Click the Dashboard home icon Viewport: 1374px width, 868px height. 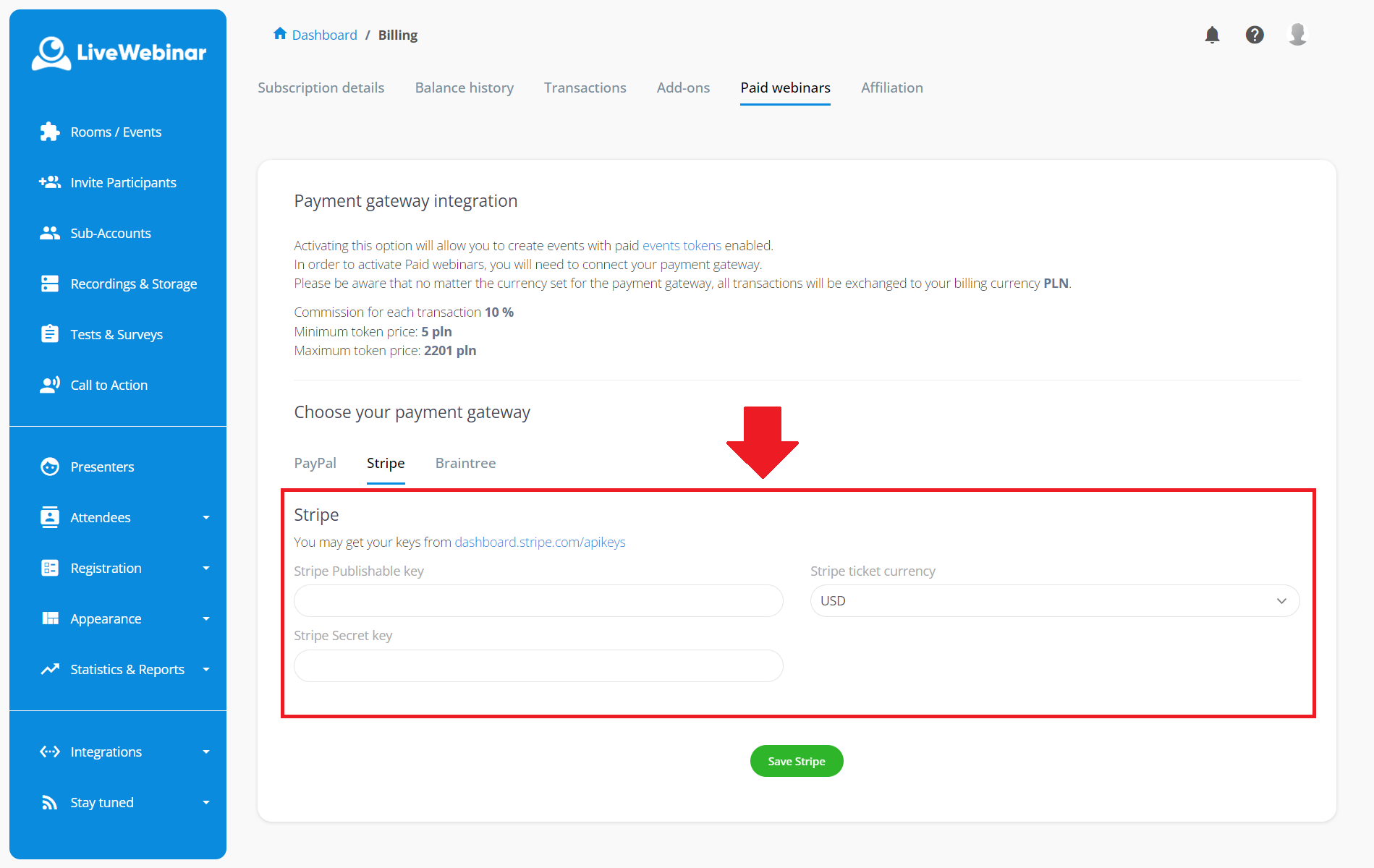pyautogui.click(x=280, y=34)
